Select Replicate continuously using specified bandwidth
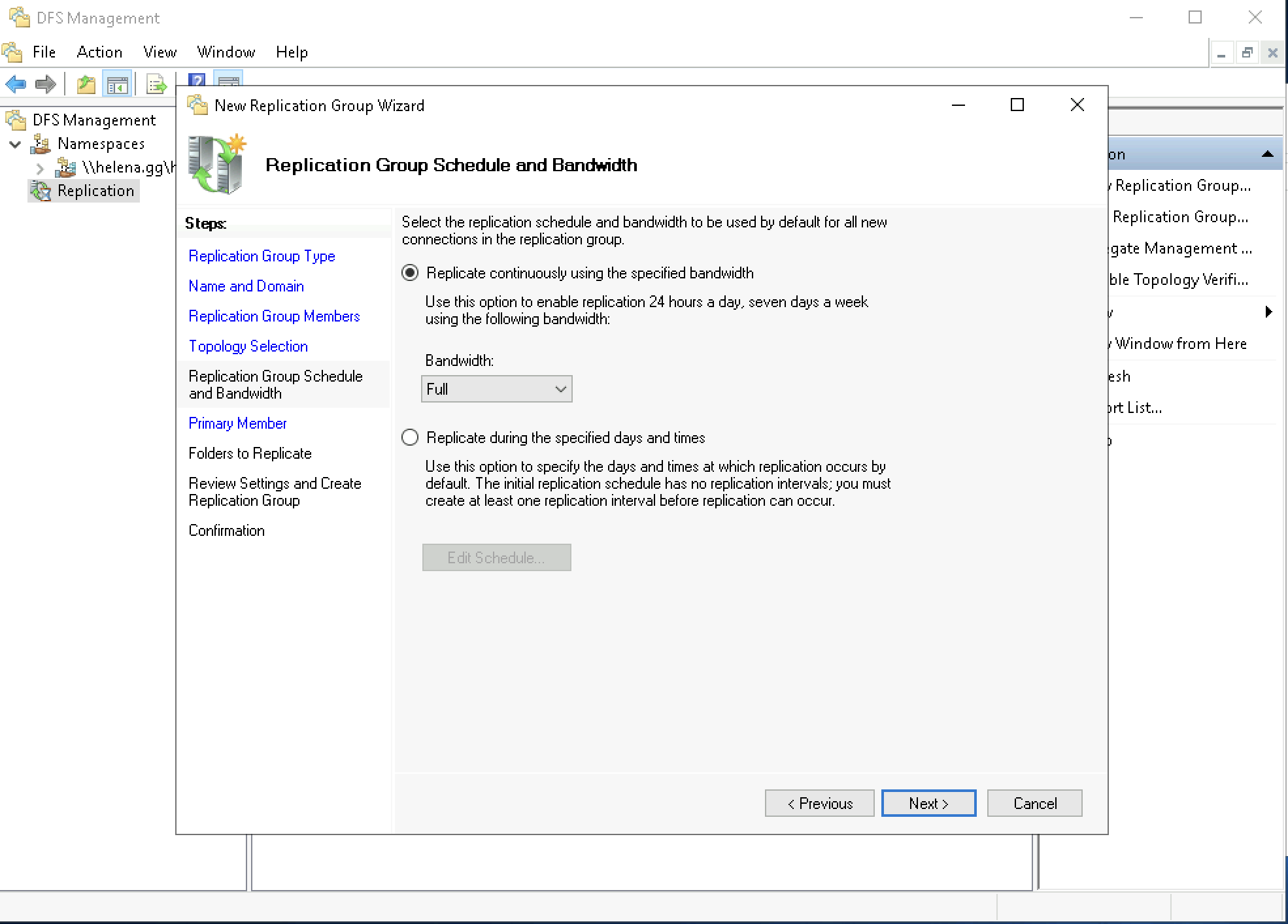 click(410, 273)
